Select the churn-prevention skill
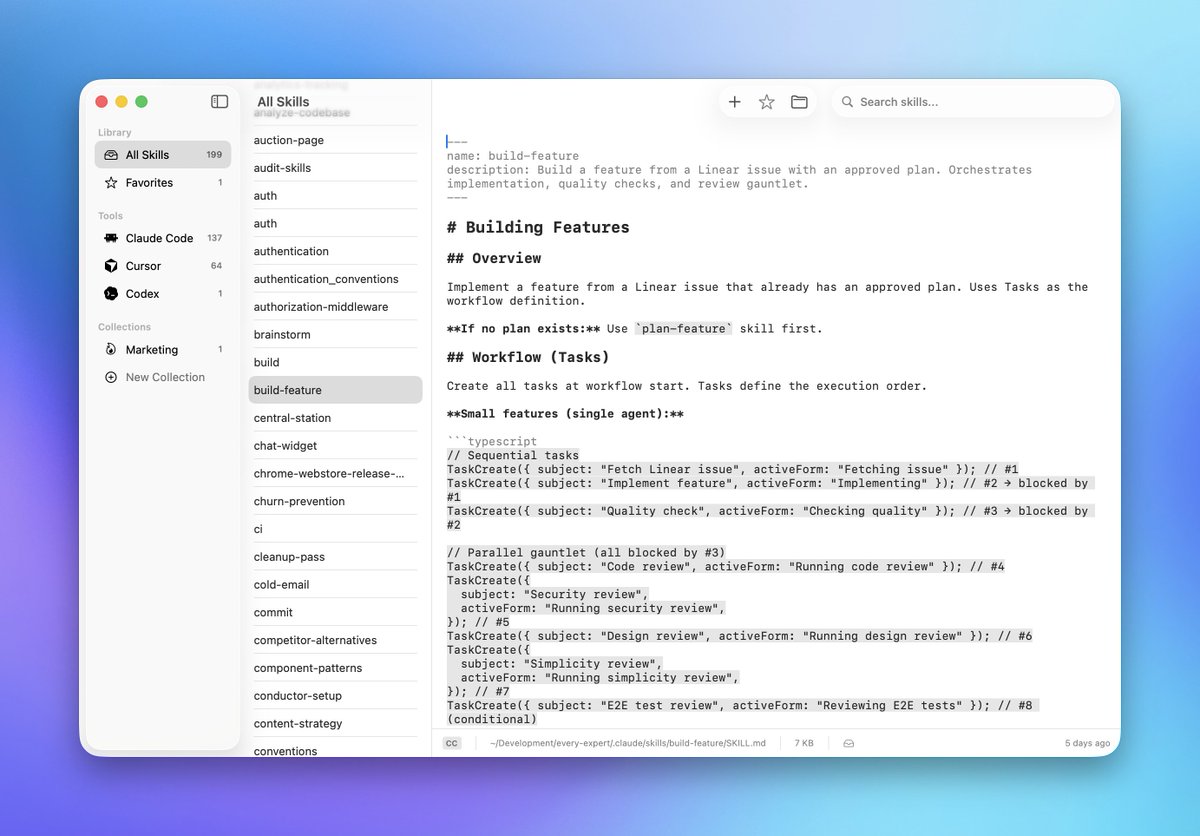 pos(335,501)
